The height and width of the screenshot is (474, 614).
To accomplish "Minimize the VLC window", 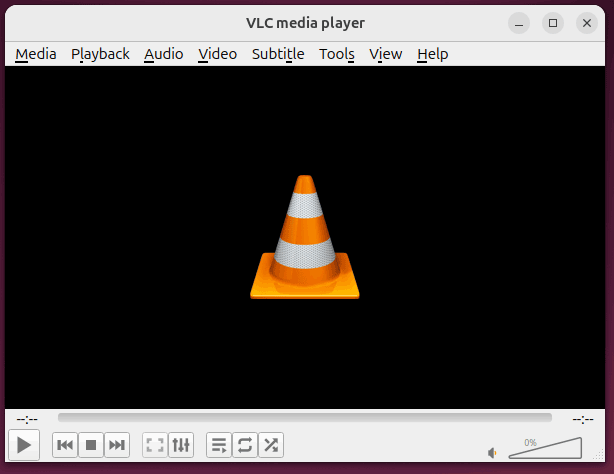I will click(x=519, y=23).
